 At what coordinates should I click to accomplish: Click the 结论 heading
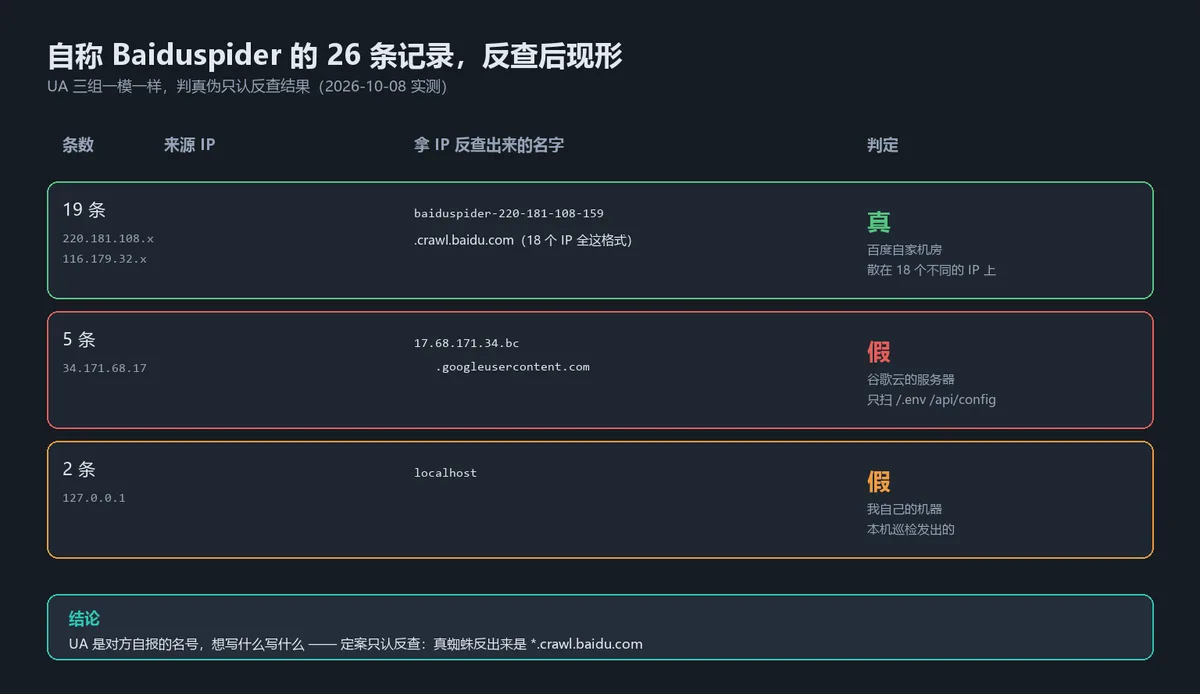(x=84, y=619)
